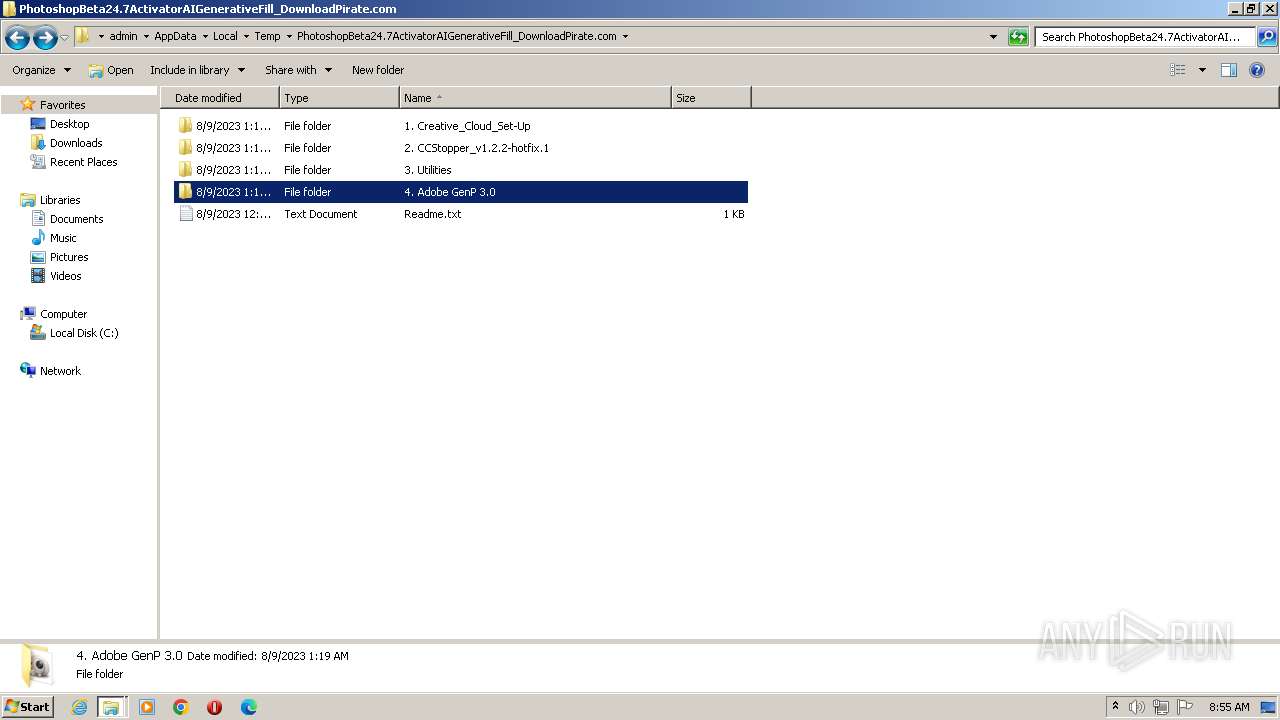This screenshot has height=720, width=1280.
Task: Click the search magnifier icon
Action: 1267,37
